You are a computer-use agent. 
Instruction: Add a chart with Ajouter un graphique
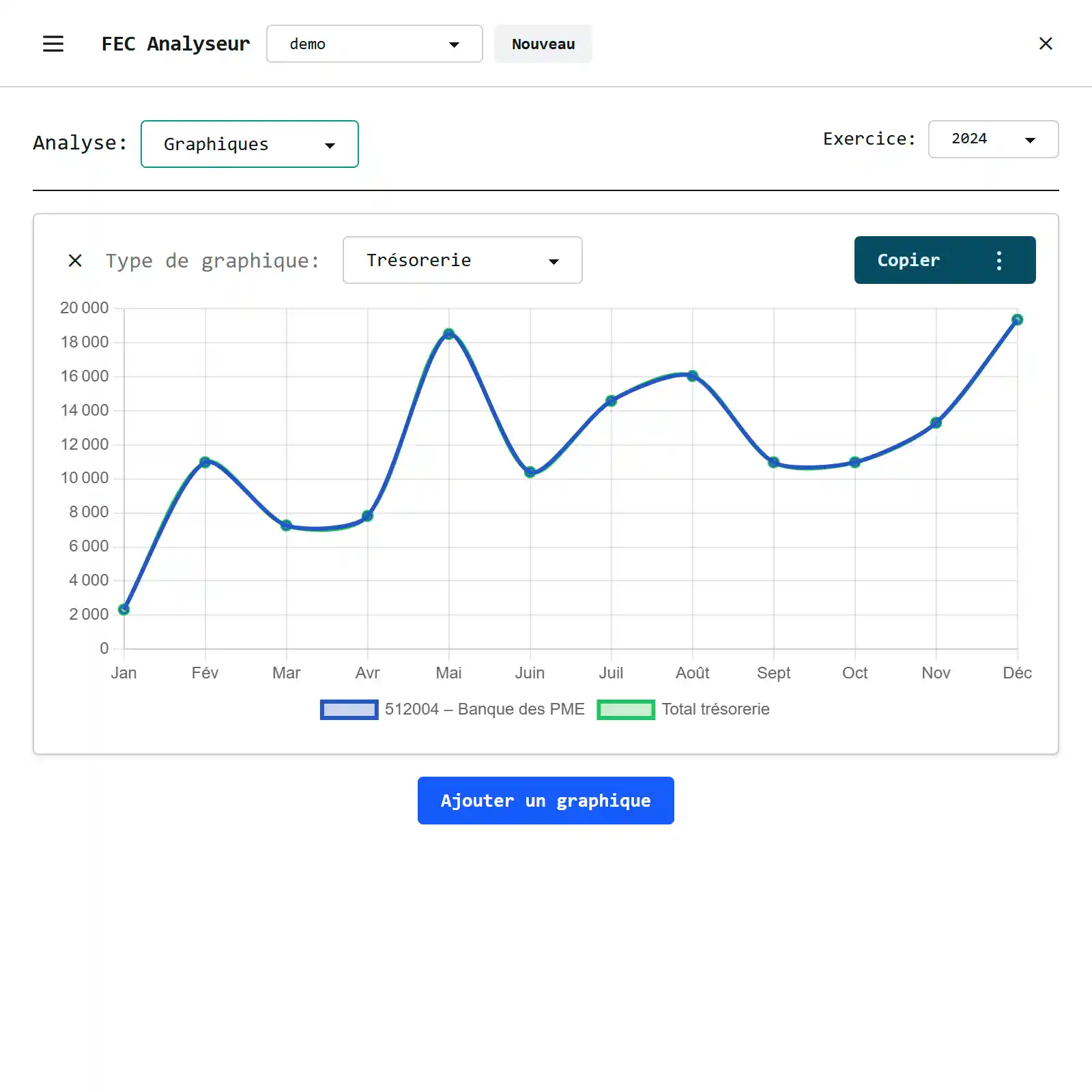[545, 801]
